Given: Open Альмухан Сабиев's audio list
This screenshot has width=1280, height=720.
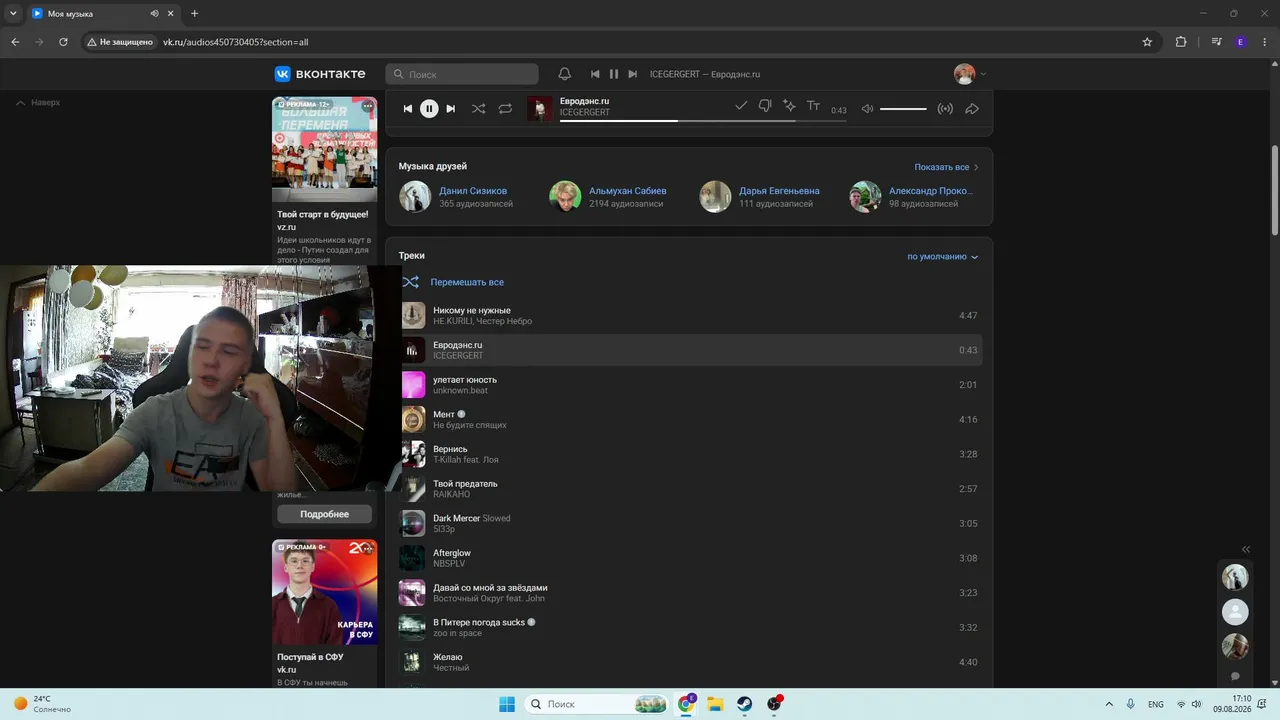Looking at the screenshot, I should 627,191.
